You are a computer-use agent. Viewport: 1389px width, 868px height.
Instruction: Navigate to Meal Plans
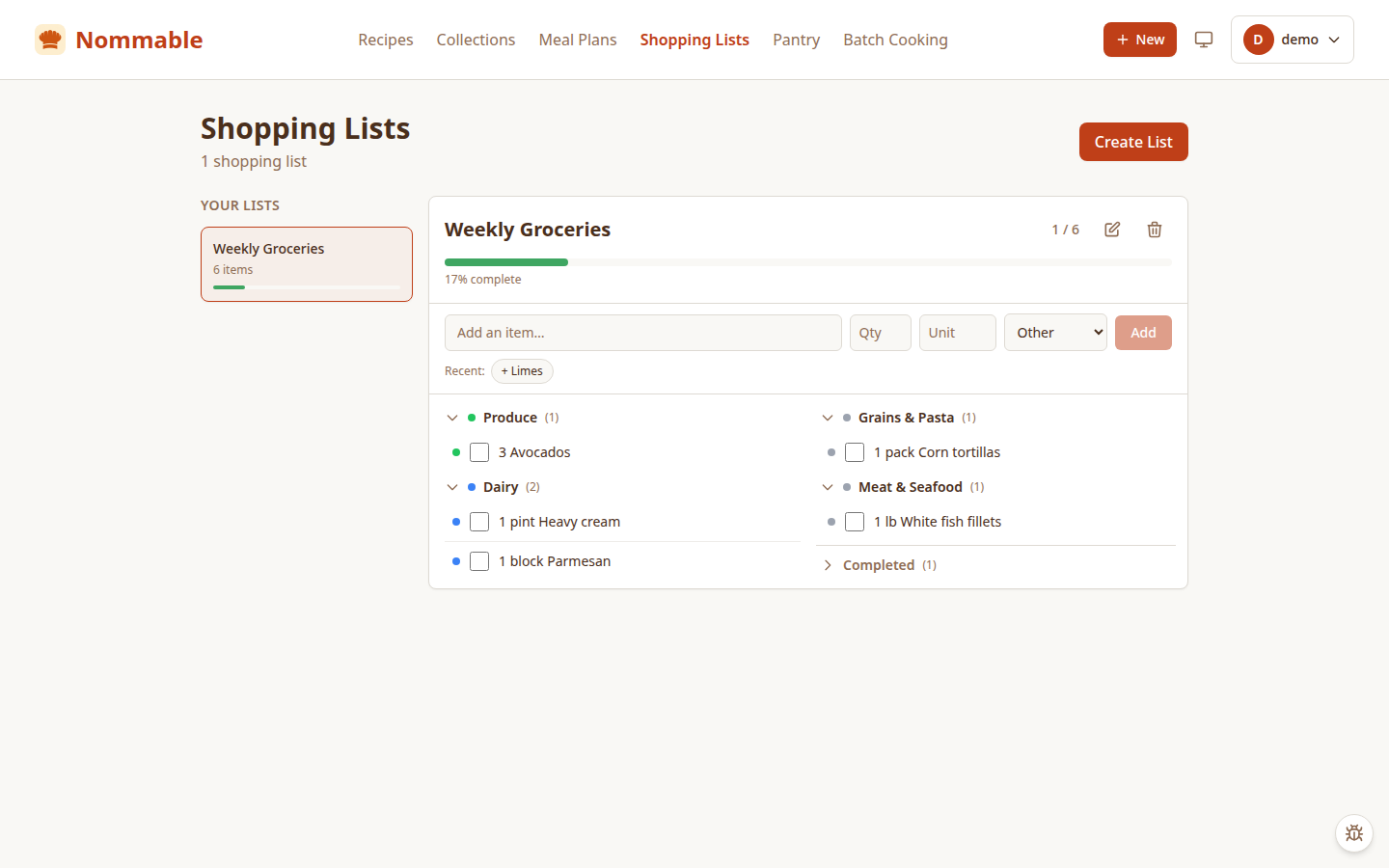[x=578, y=40]
